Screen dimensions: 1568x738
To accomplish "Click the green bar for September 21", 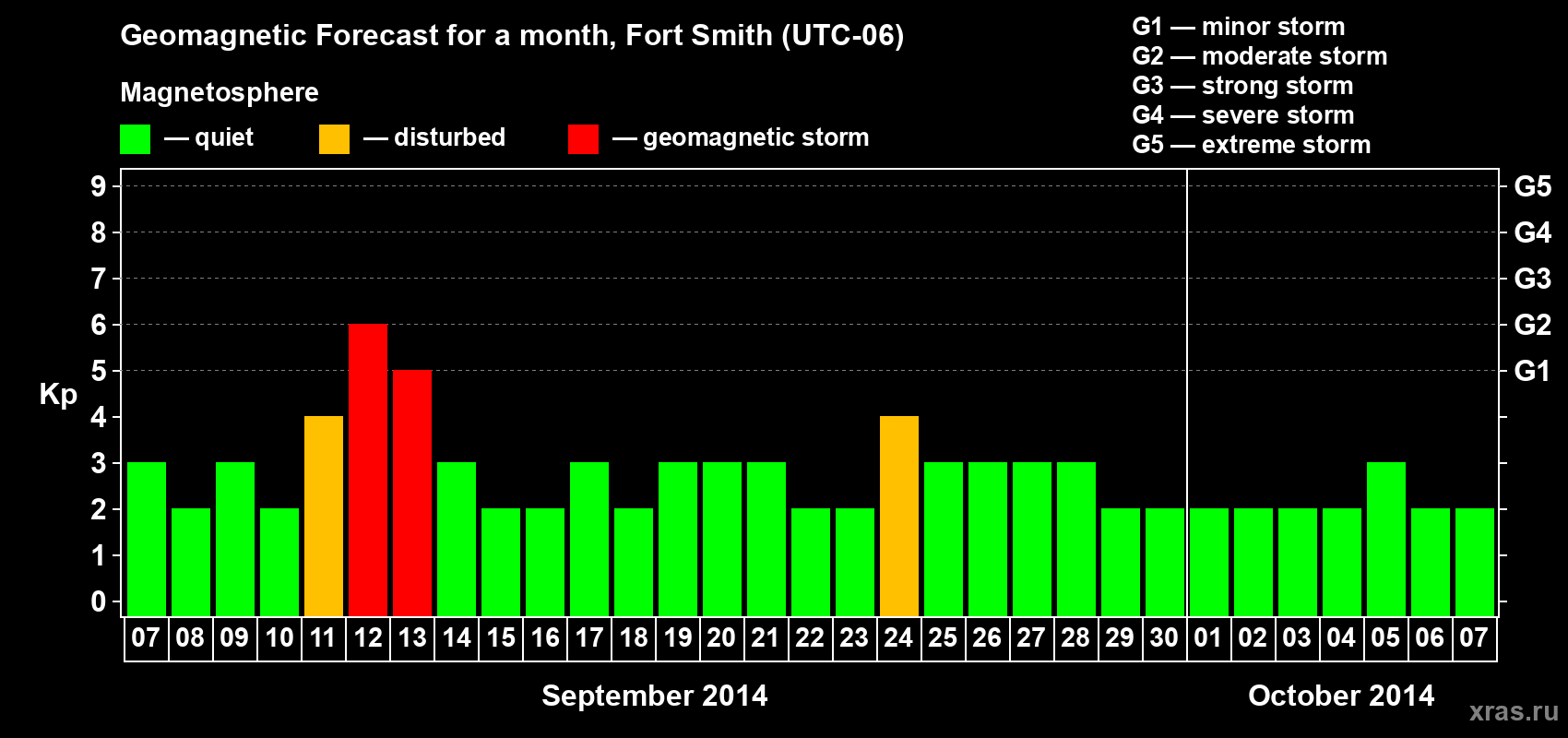I will [766, 539].
